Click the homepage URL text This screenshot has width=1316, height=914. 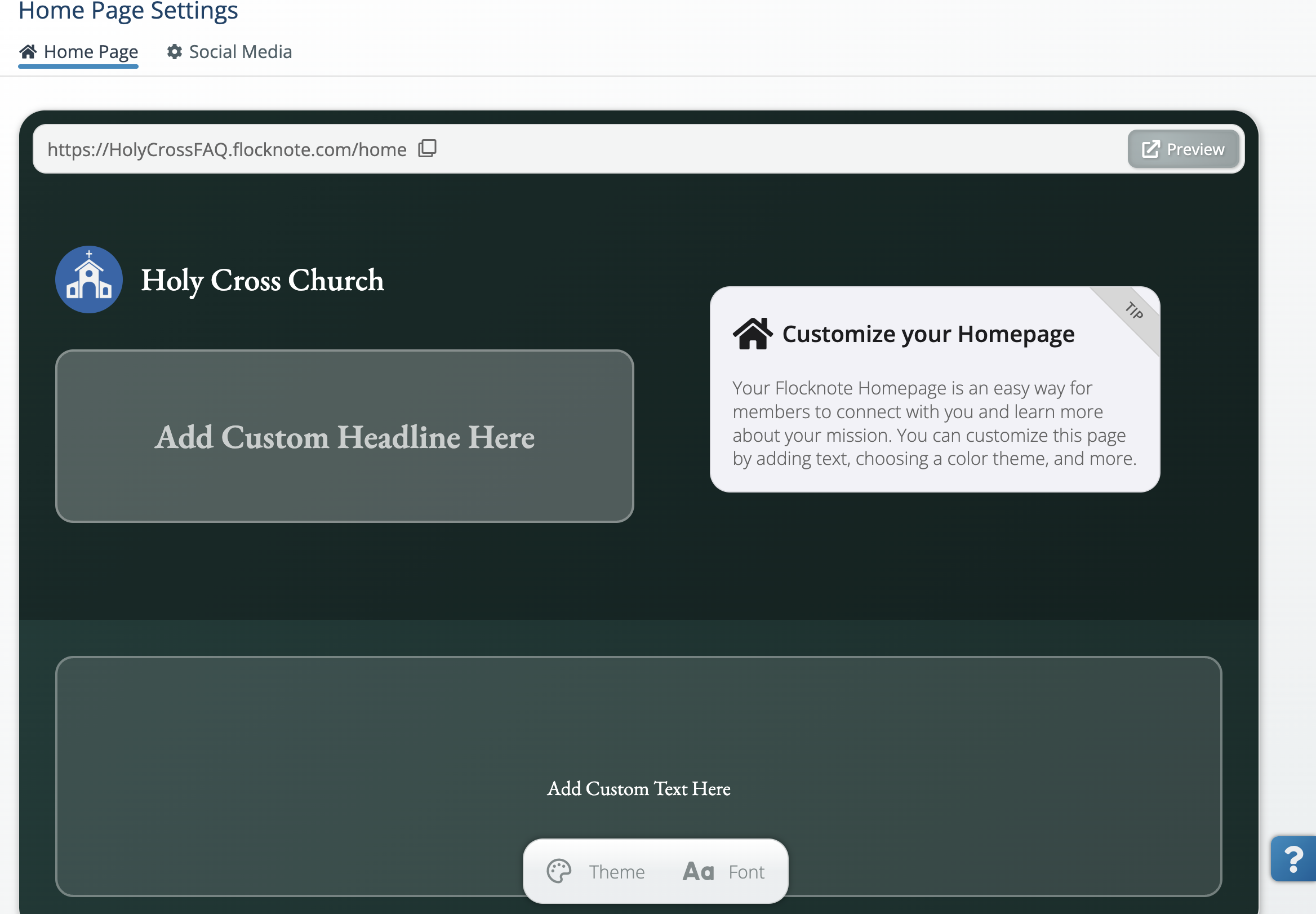226,149
